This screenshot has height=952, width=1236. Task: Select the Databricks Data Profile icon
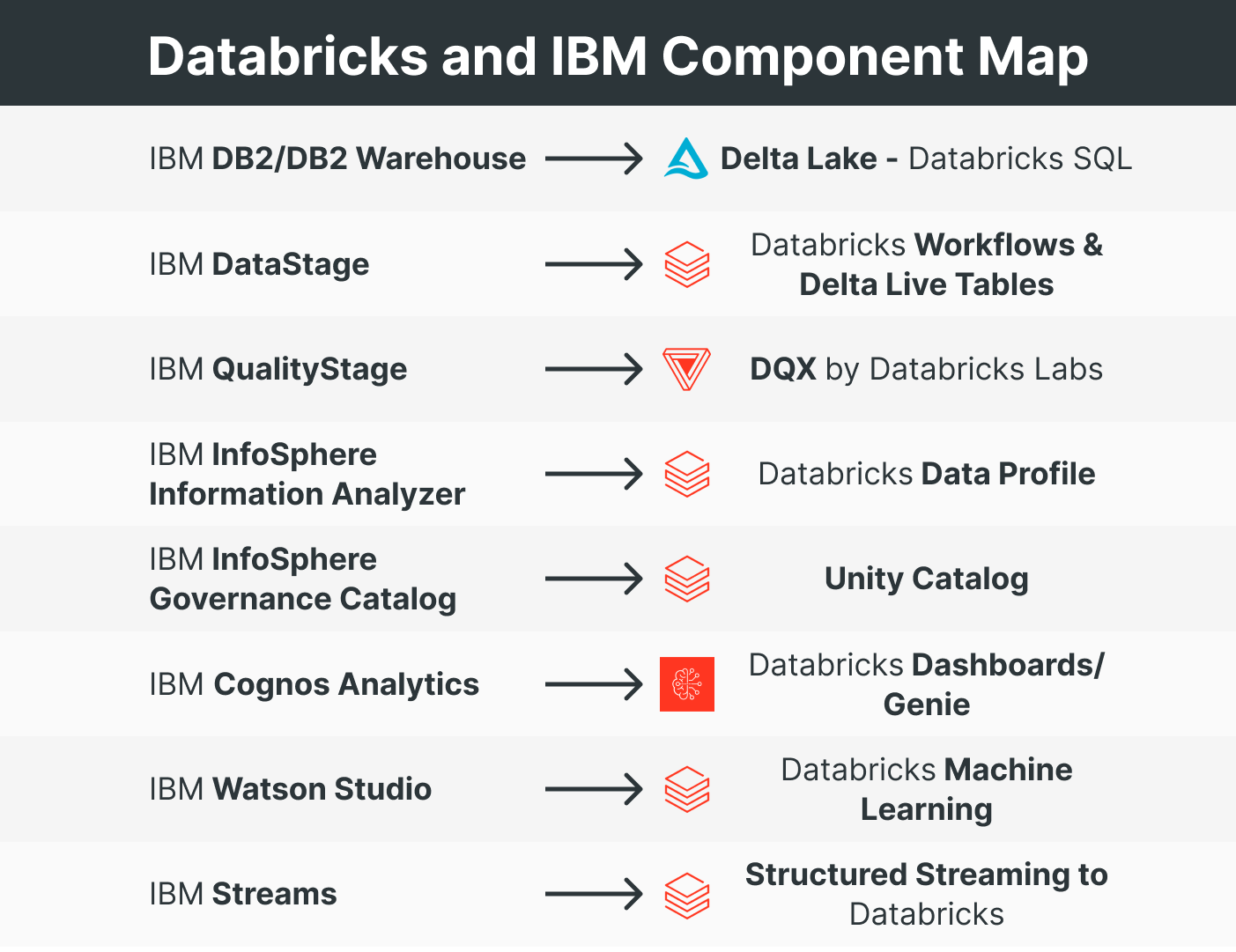click(x=687, y=474)
